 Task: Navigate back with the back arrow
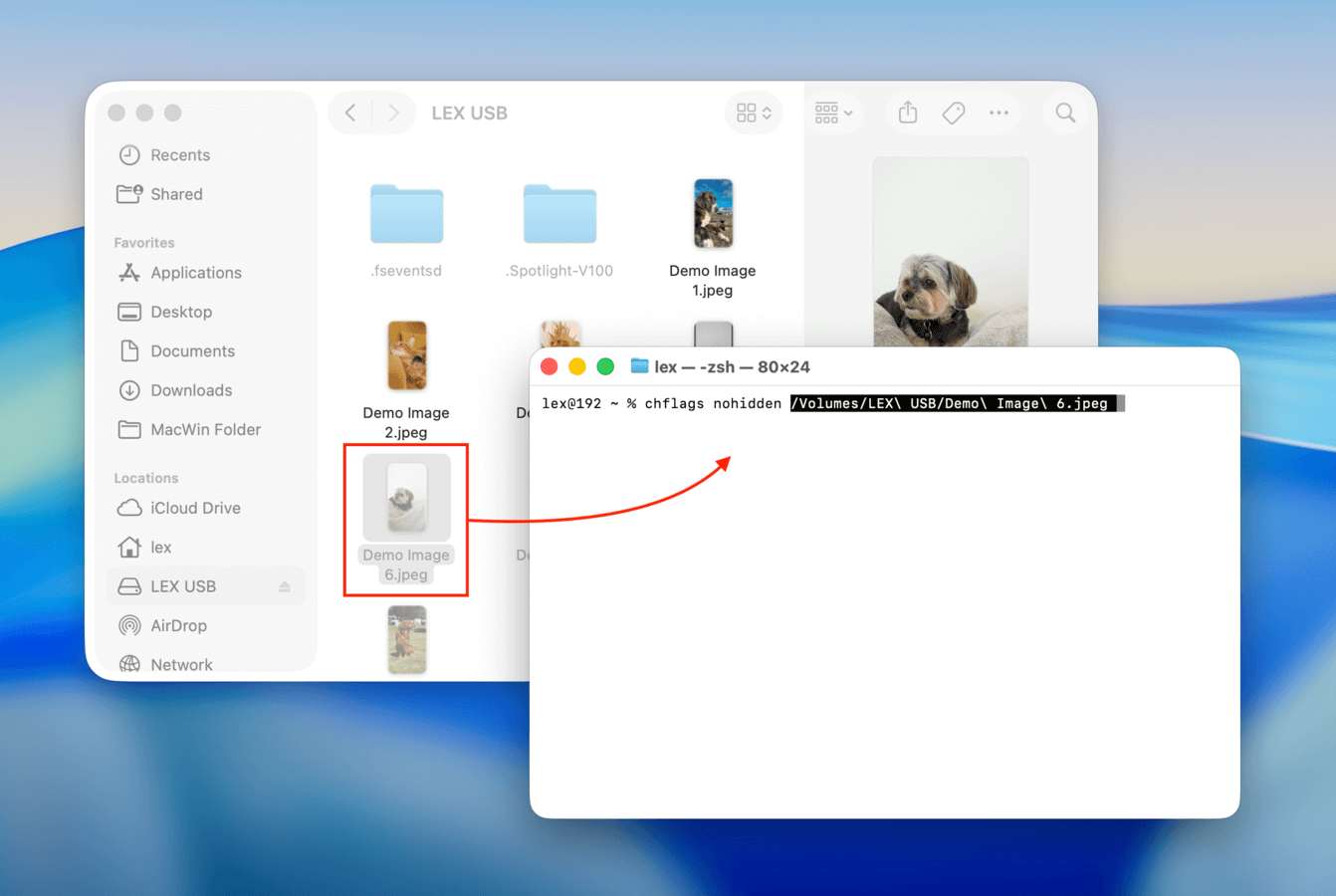(x=350, y=112)
